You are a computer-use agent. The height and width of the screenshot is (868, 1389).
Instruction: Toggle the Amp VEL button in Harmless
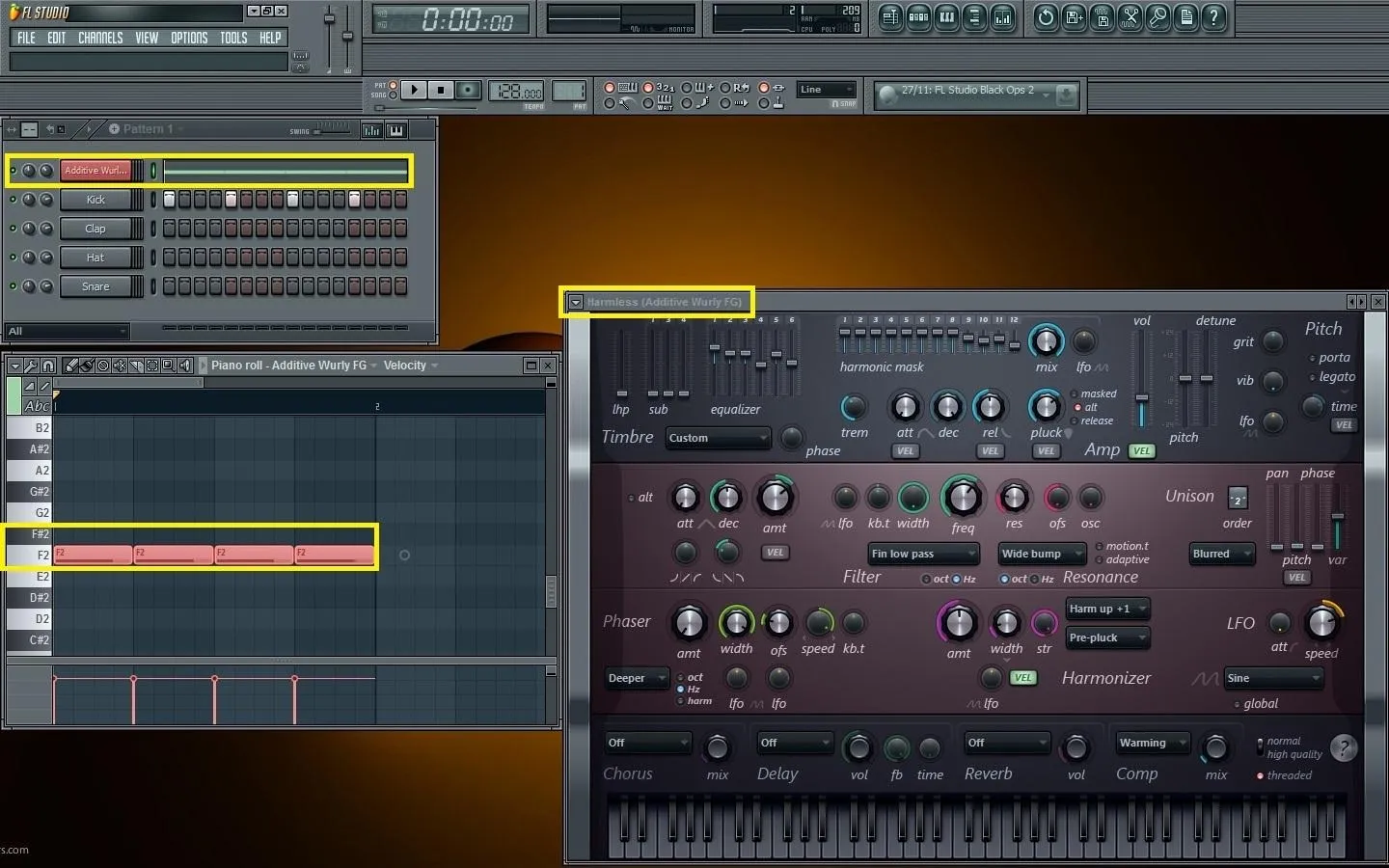(x=1142, y=450)
